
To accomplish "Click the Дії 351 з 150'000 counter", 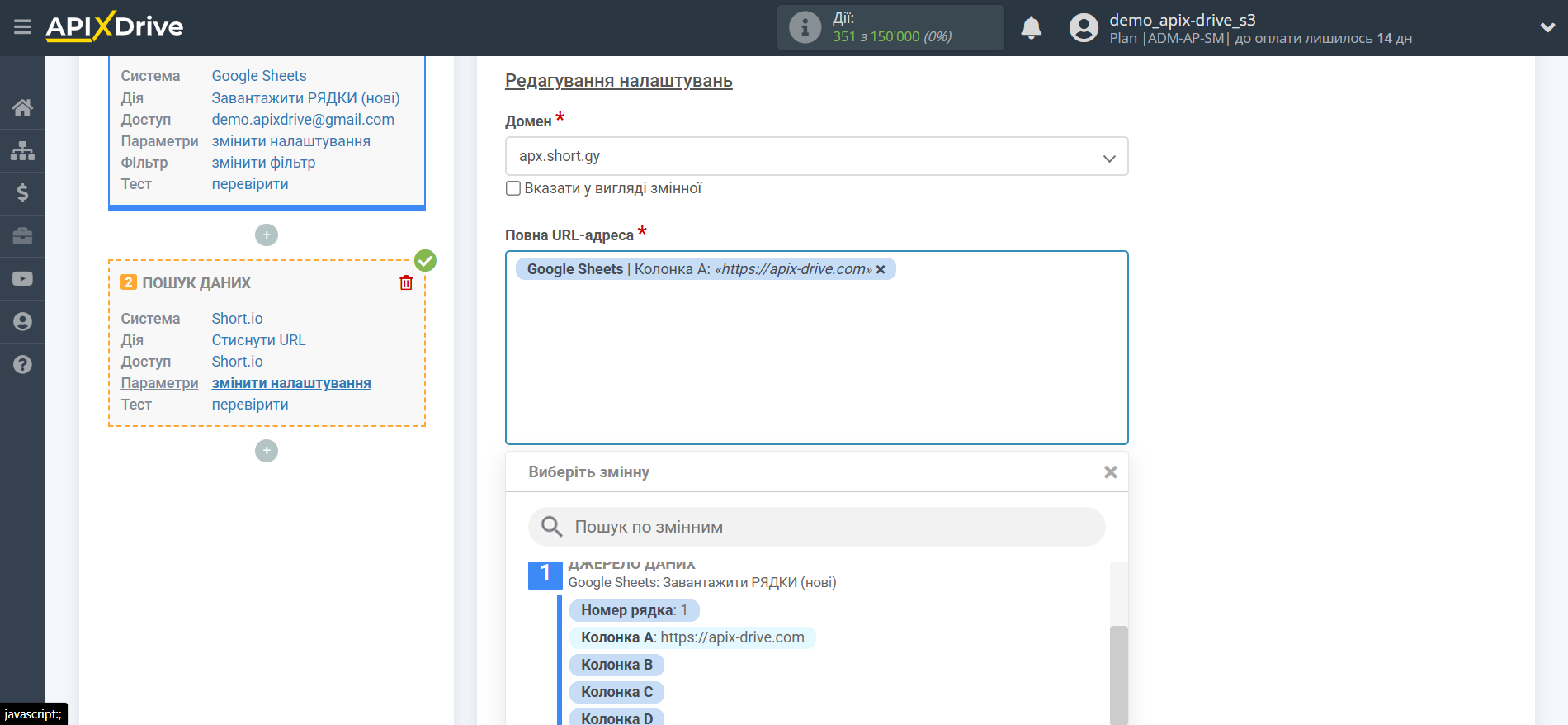I will 891,27.
